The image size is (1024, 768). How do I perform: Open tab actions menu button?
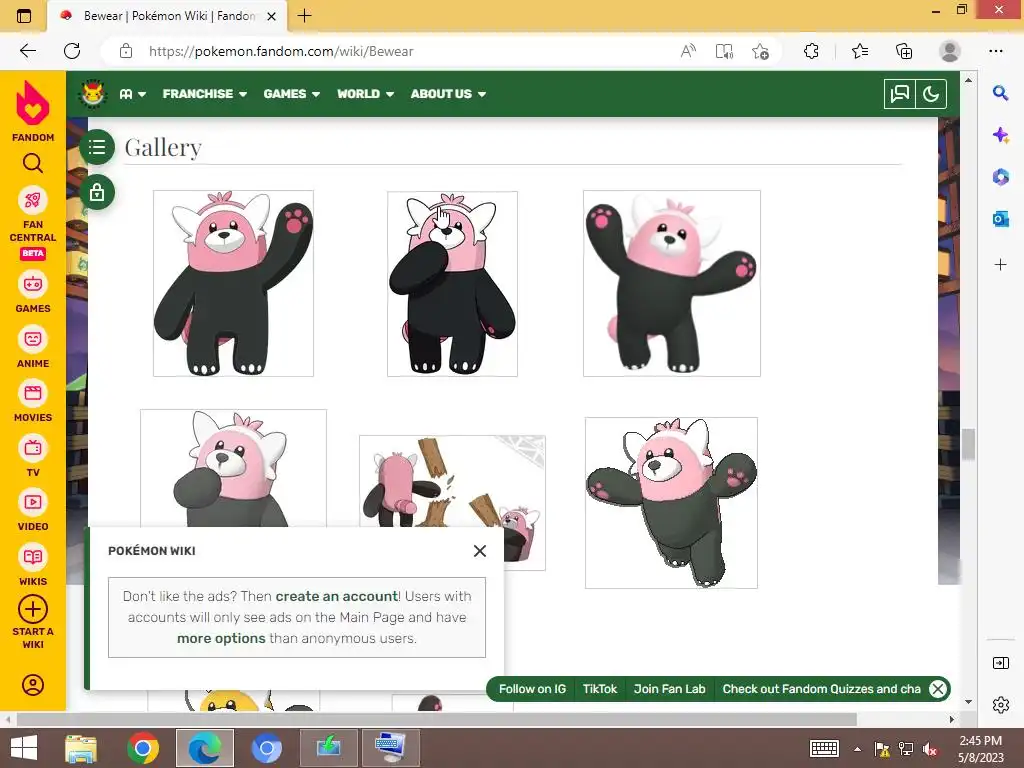[x=24, y=16]
